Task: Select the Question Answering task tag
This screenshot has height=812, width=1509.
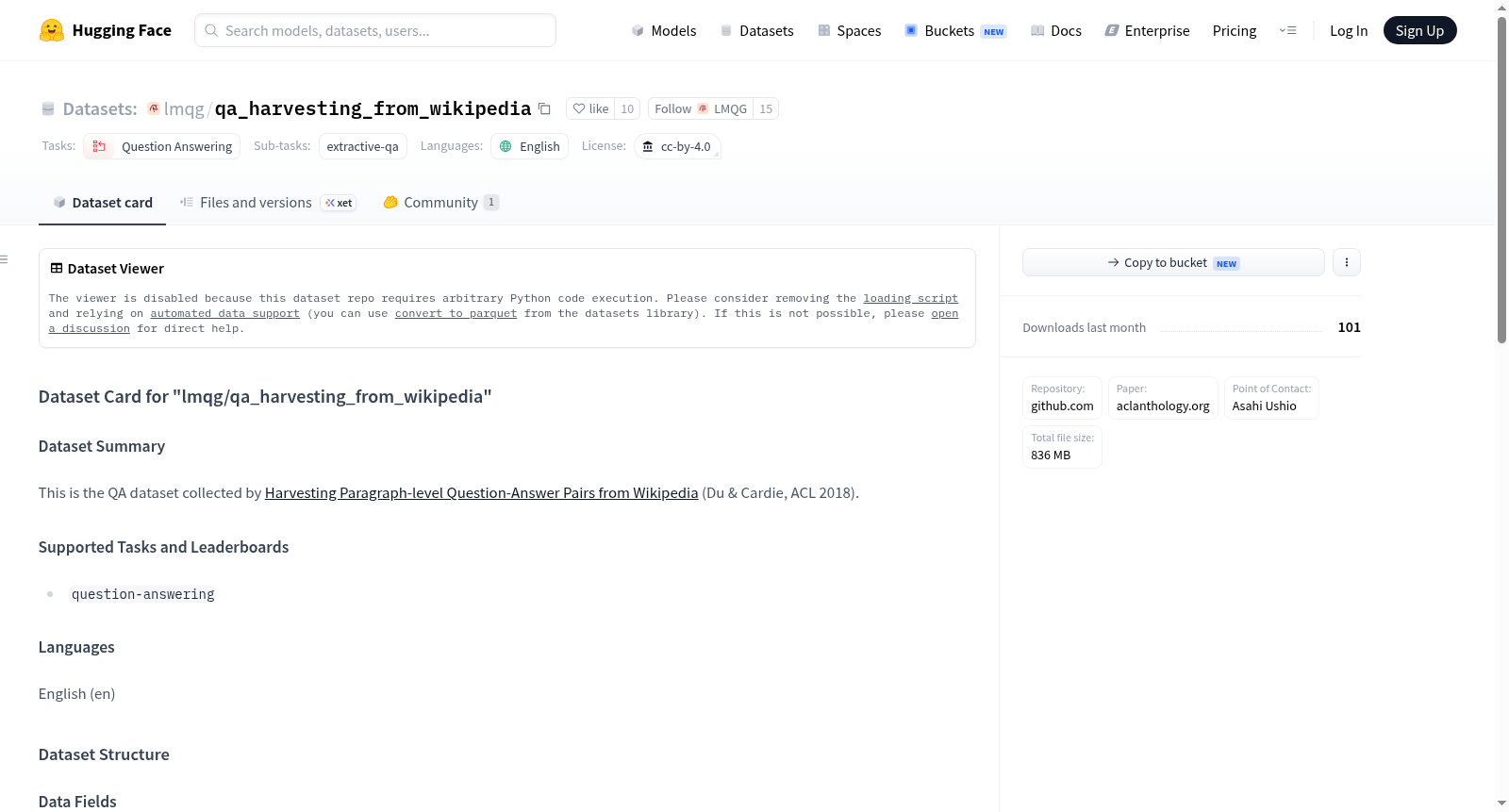Action: click(161, 146)
